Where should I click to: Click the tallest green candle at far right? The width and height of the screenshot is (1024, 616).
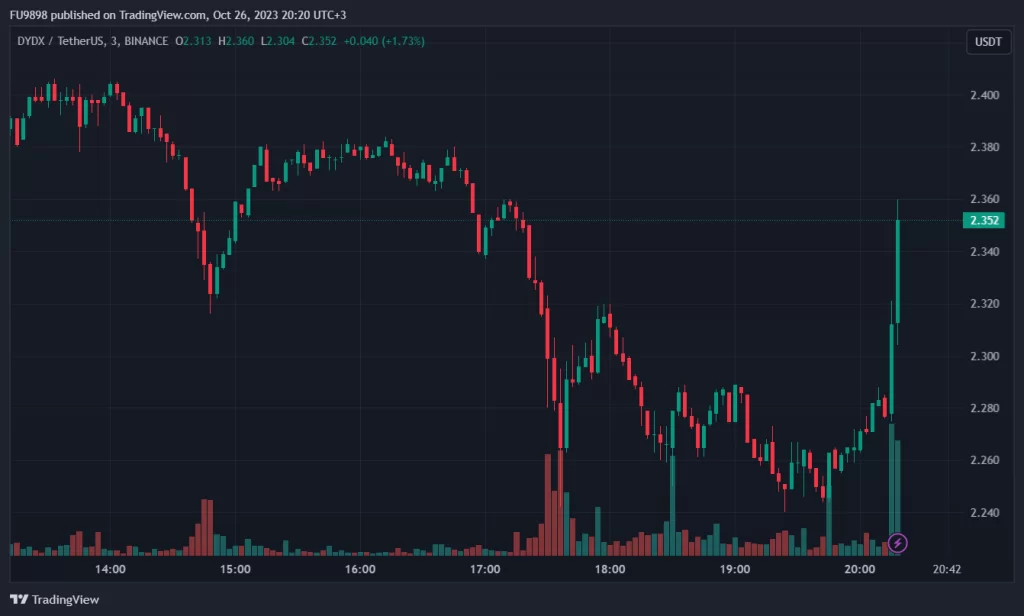[898, 270]
